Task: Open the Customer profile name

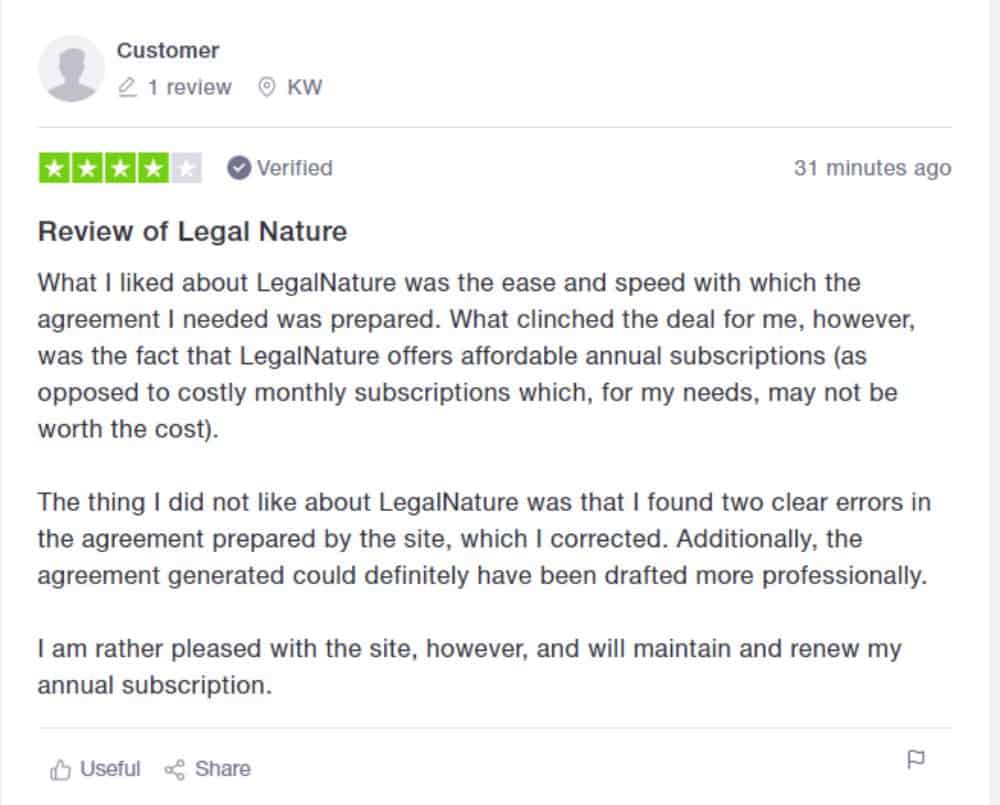Action: click(x=168, y=50)
